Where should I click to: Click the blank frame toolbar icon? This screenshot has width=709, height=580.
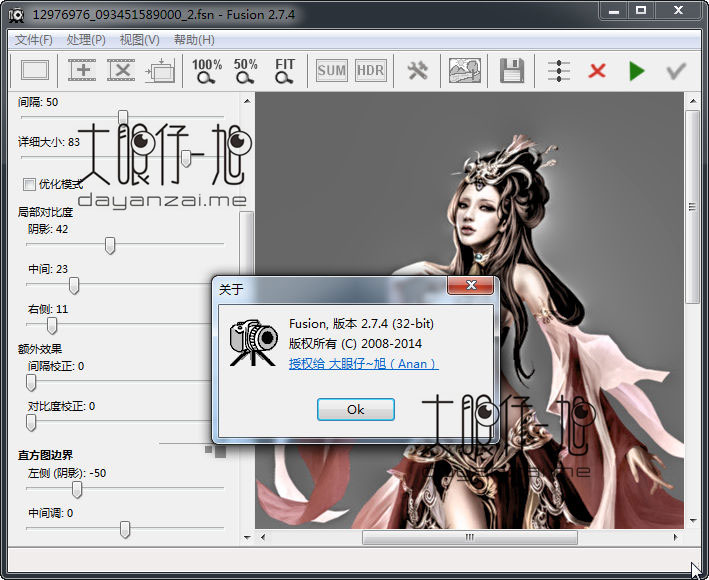35,71
